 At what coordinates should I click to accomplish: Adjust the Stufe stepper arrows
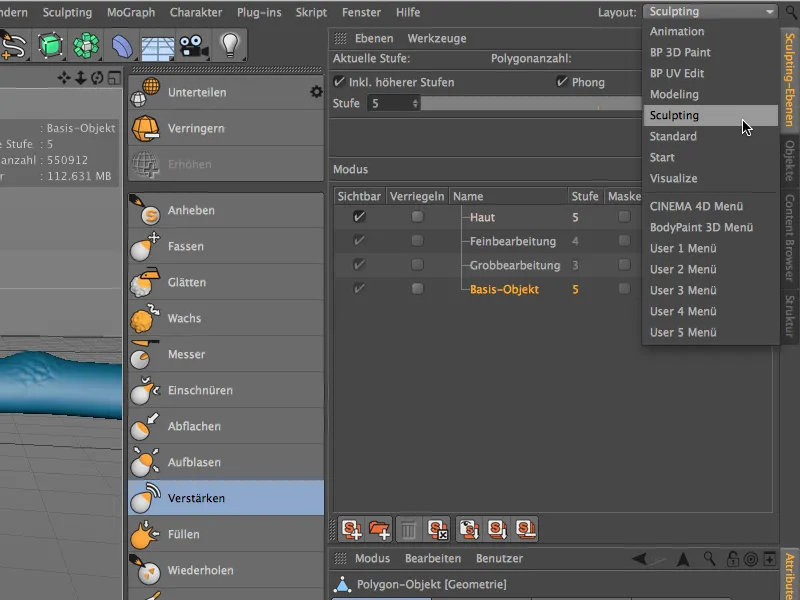pyautogui.click(x=415, y=104)
